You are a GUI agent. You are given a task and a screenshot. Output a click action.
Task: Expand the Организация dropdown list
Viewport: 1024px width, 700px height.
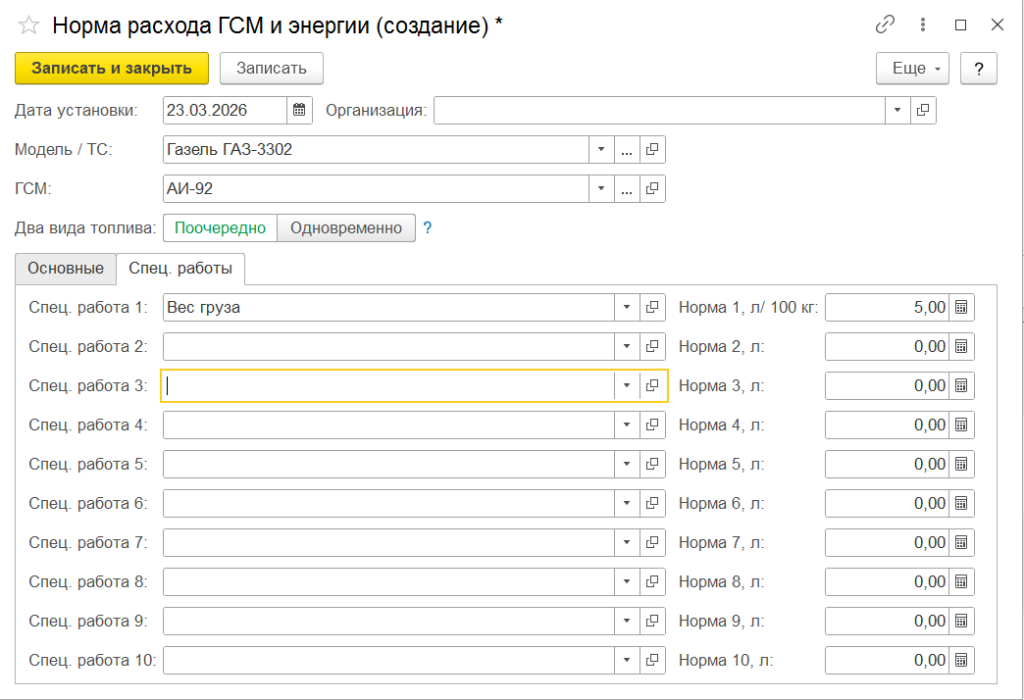pos(897,110)
